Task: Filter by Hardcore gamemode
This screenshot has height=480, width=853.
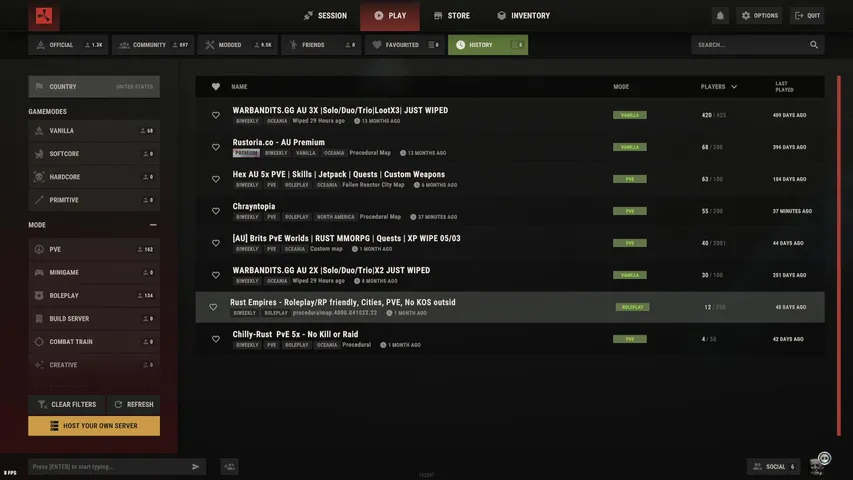Action: click(94, 177)
